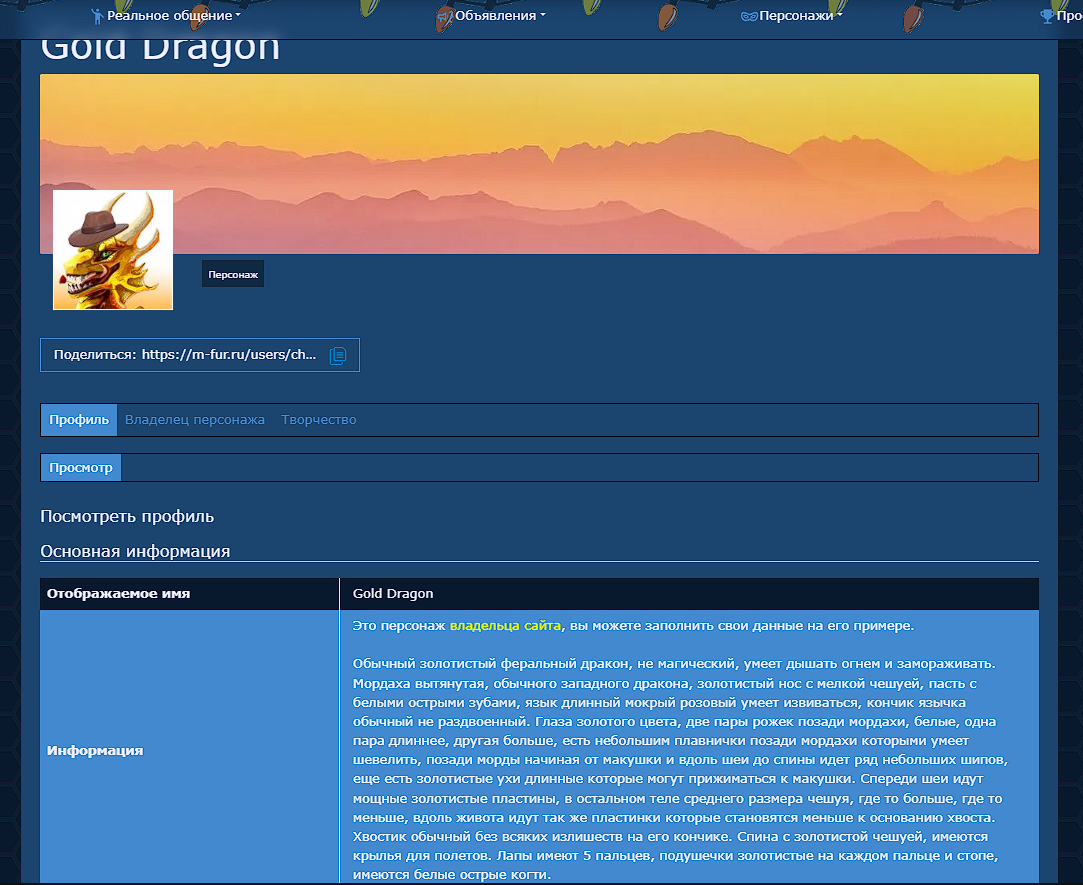Click the trophy icon in navigation bar
The width and height of the screenshot is (1083, 885).
tap(1046, 16)
